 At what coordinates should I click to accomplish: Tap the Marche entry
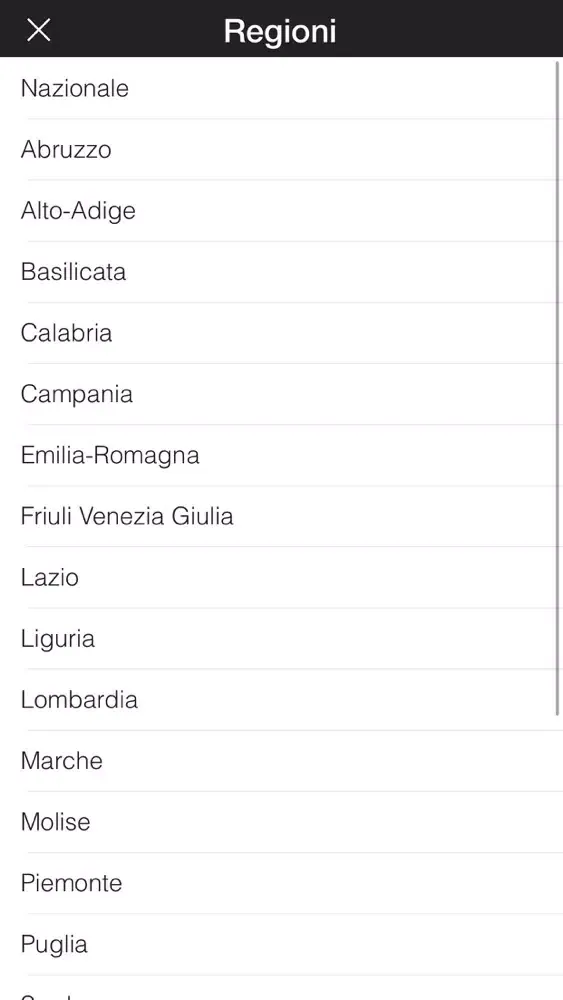click(281, 761)
